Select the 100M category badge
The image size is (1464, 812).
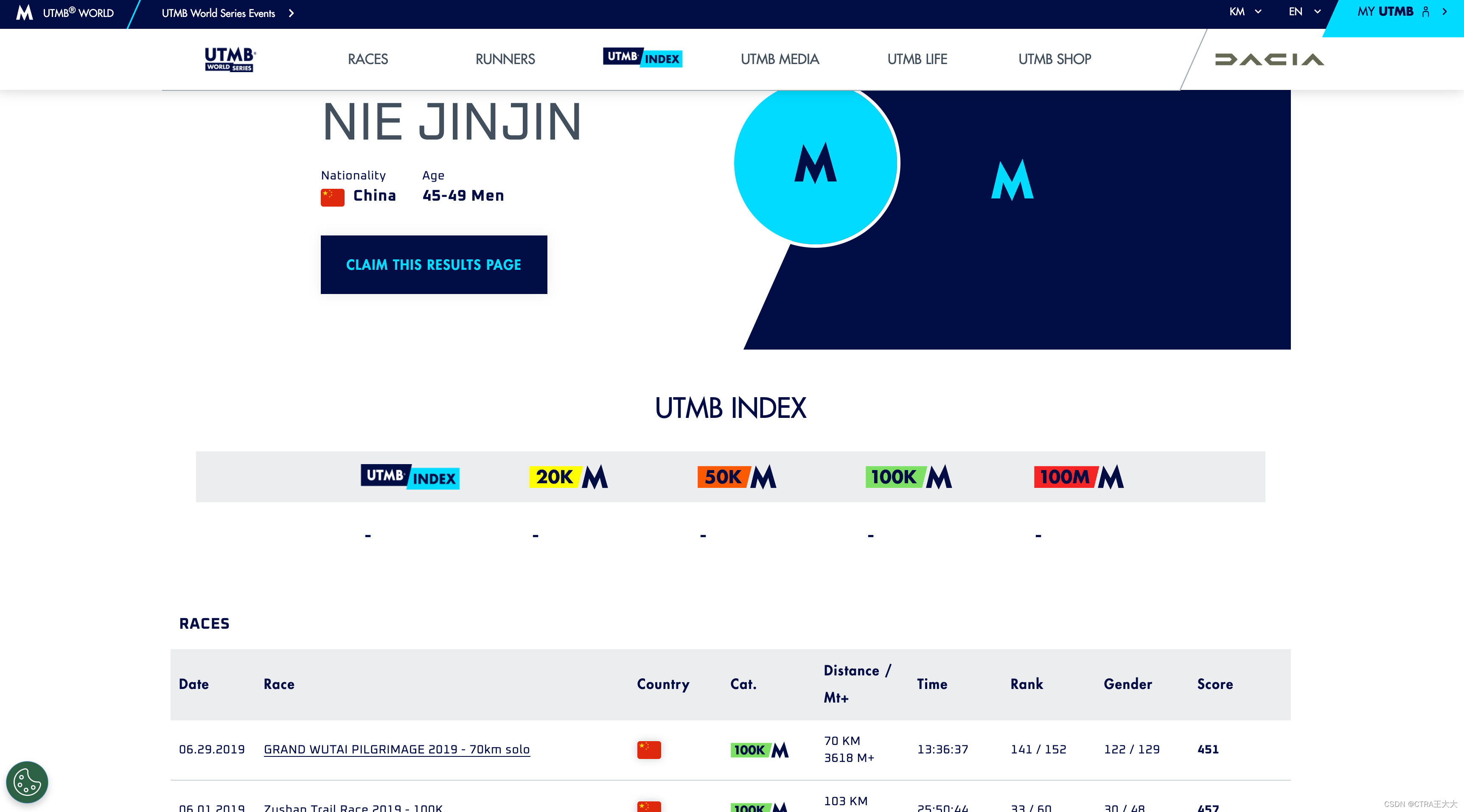(1078, 477)
